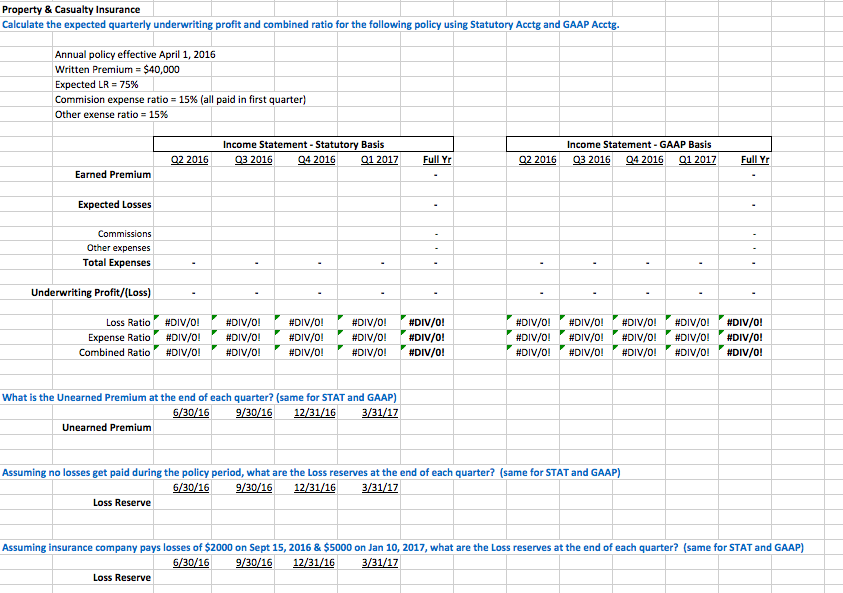Click GAAP 'Q1 2017' column header
843x593 pixels.
tap(697, 160)
